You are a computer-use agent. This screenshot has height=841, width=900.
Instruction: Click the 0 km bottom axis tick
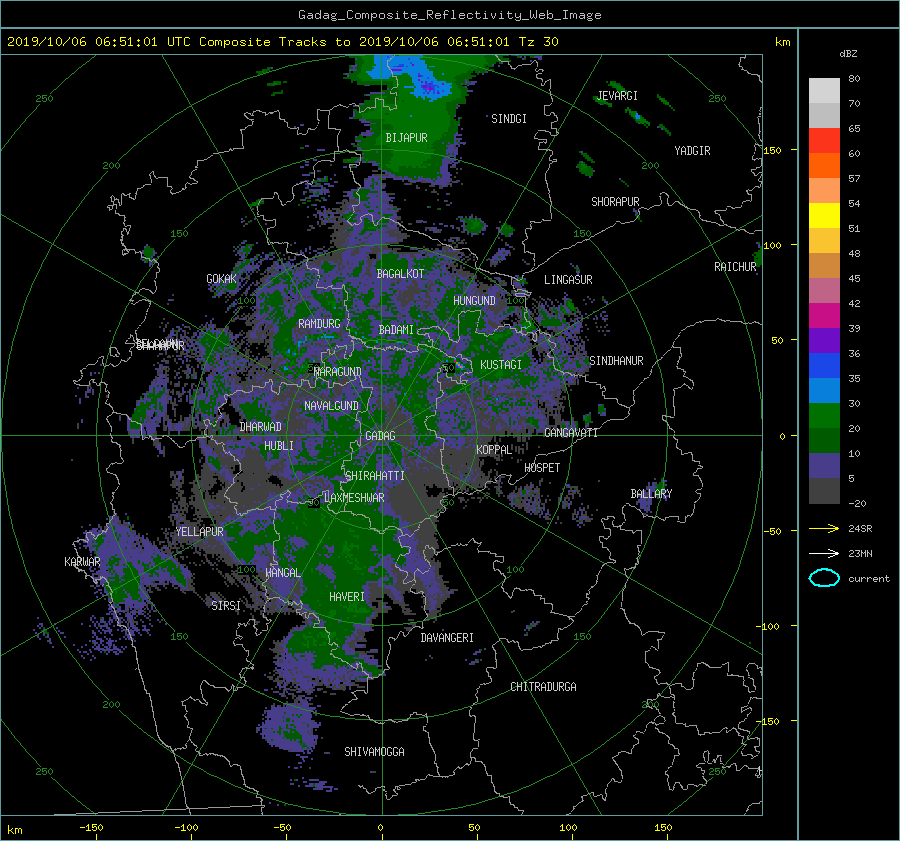click(380, 827)
